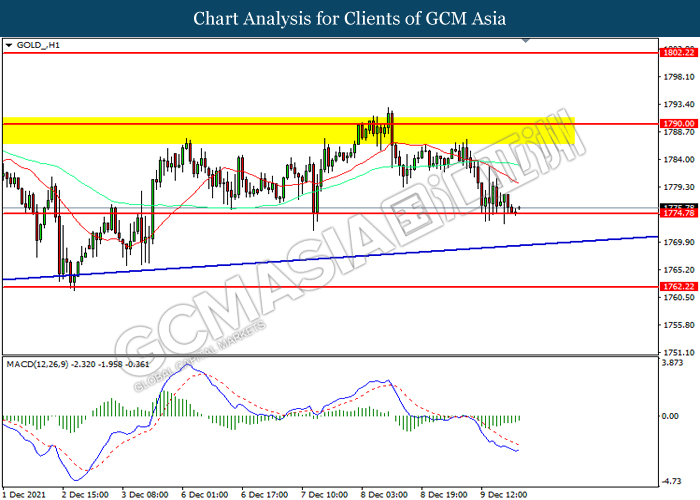Select the GOLD_,H1 chart title text
Image resolution: width=700 pixels, height=500 pixels.
tap(38, 45)
